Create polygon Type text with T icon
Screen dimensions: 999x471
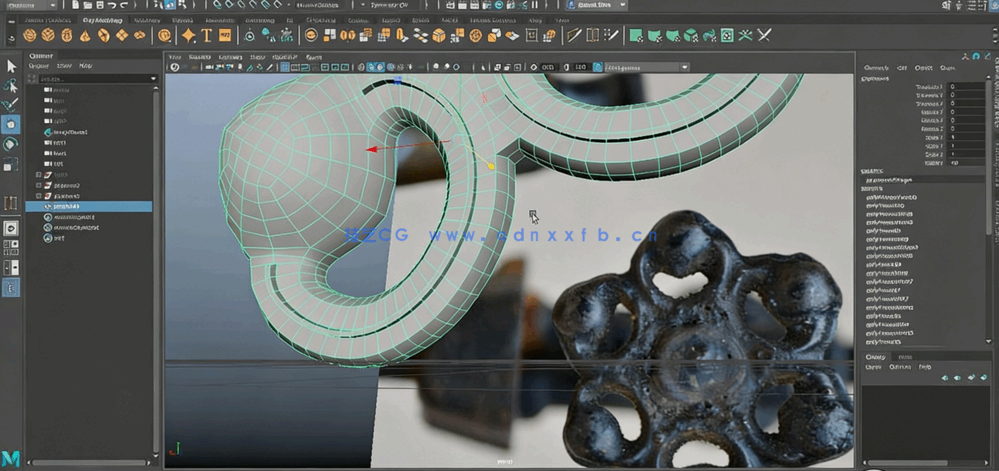coord(206,35)
